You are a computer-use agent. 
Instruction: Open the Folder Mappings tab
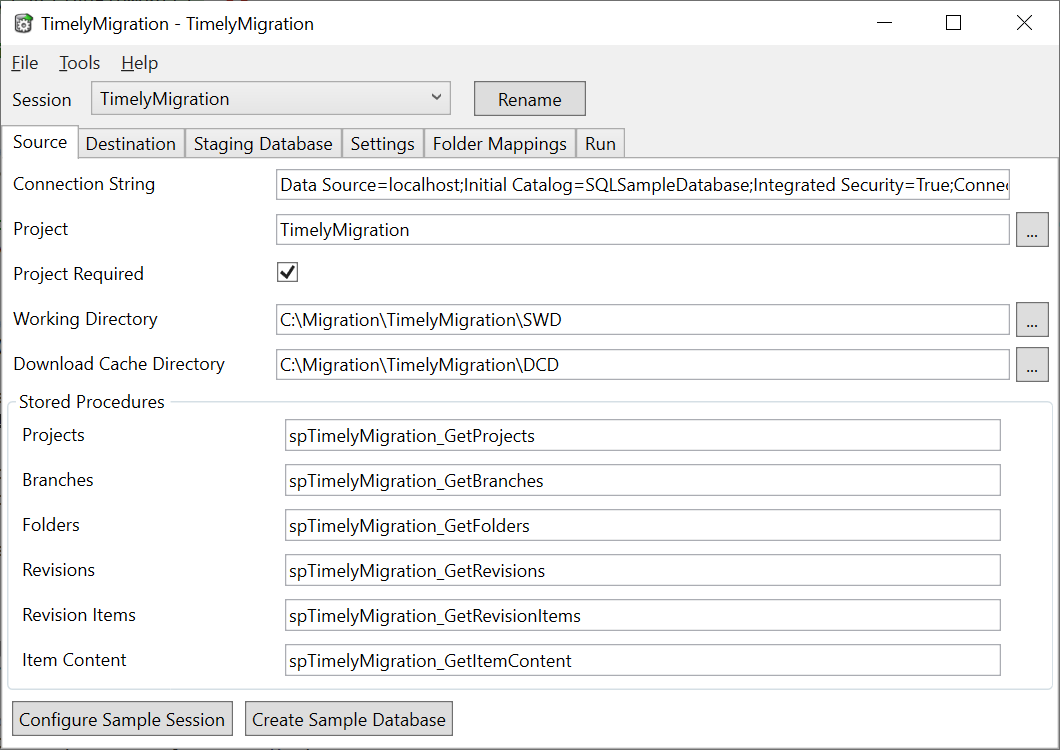point(500,143)
